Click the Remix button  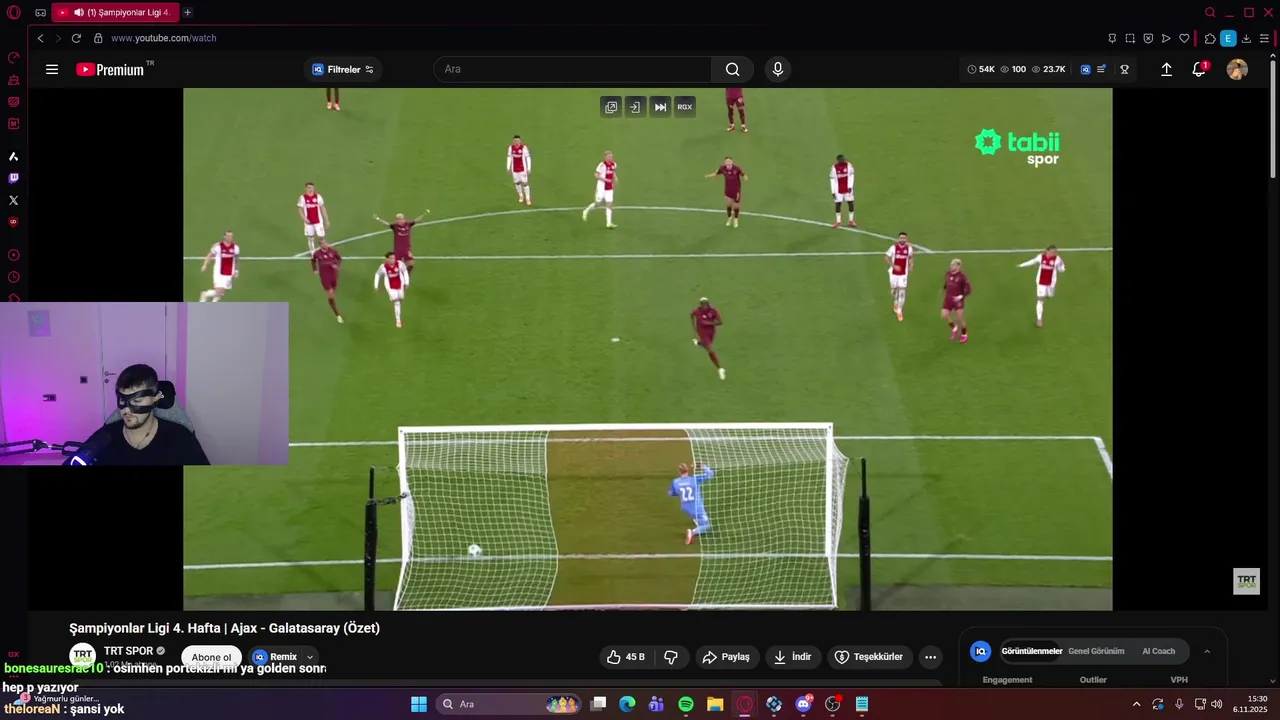click(x=275, y=657)
